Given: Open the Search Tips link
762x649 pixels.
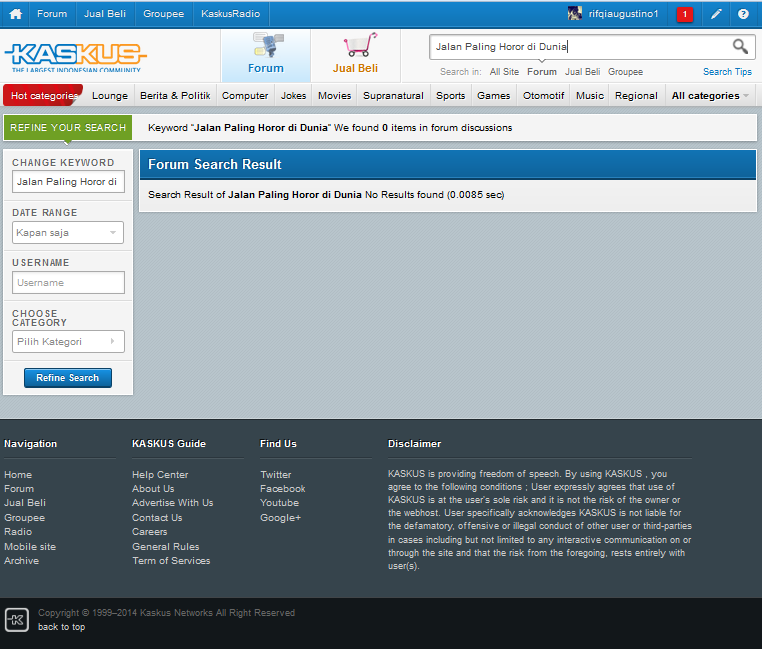Looking at the screenshot, I should (727, 72).
